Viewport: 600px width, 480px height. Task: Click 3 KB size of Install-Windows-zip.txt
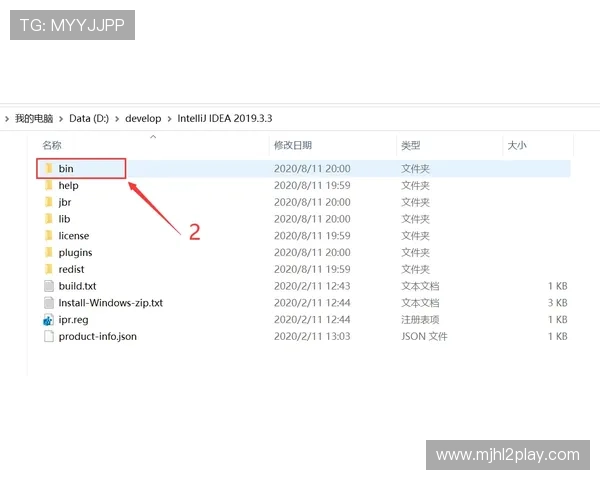coord(557,303)
